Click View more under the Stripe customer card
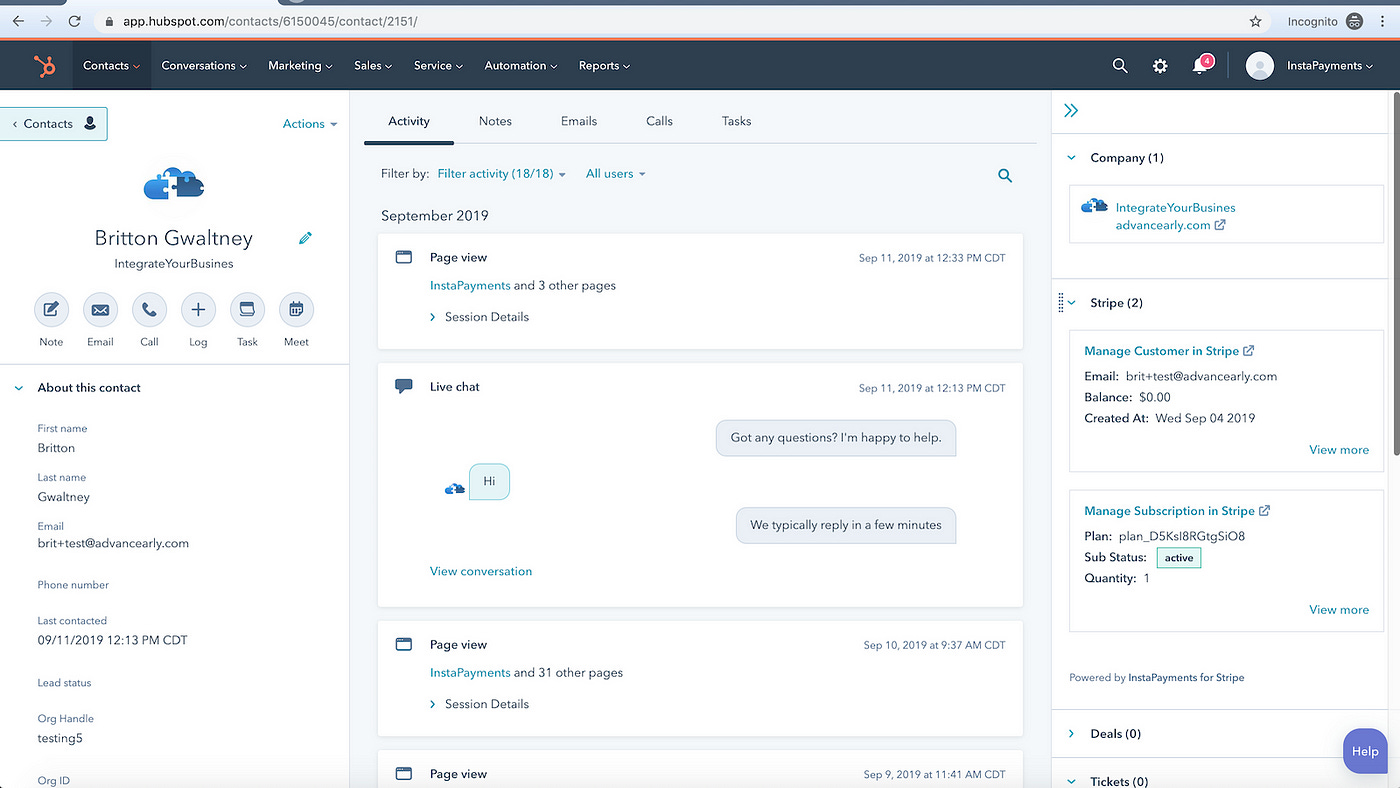The image size is (1400, 788). click(x=1339, y=450)
